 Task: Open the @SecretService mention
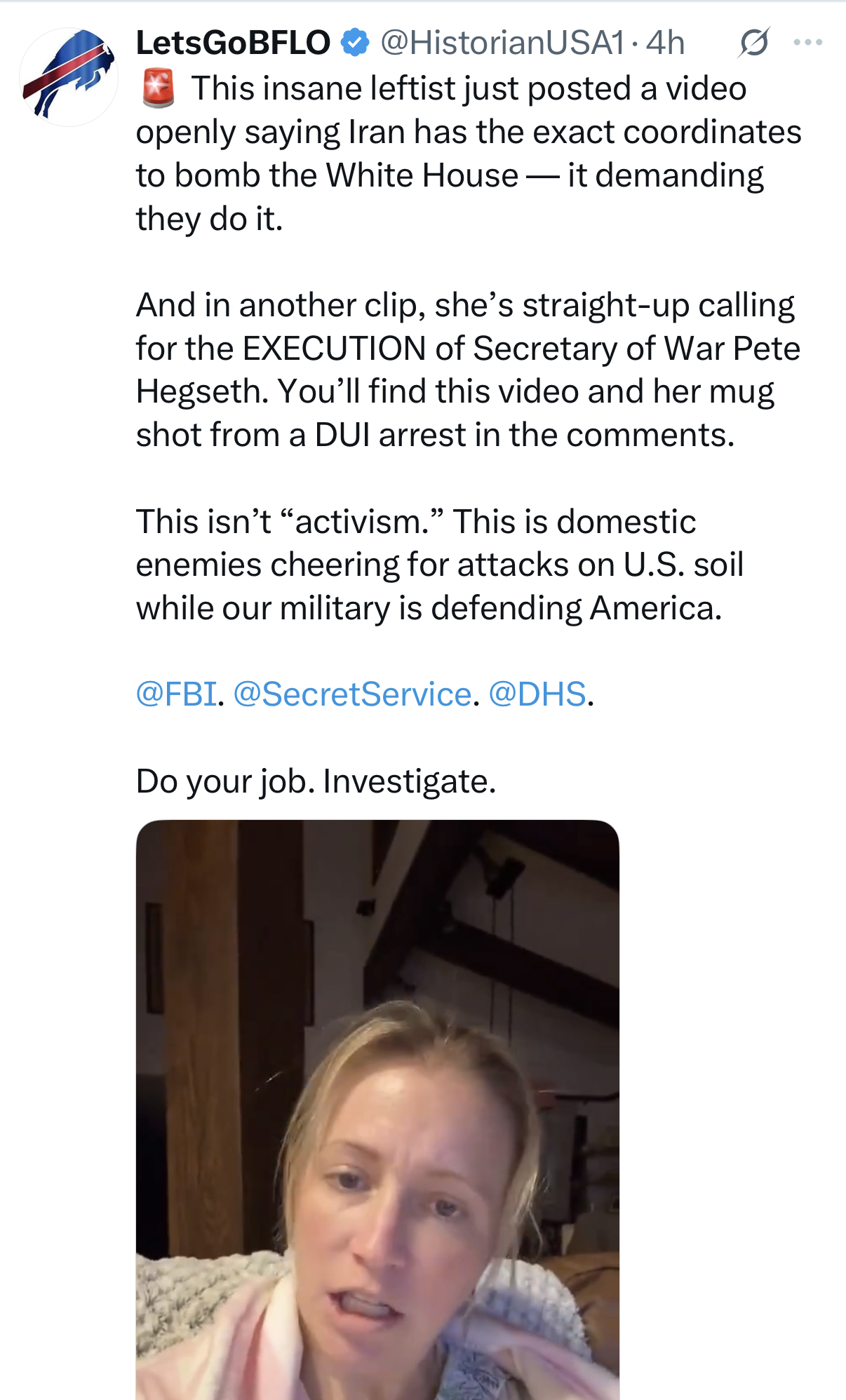click(x=352, y=694)
